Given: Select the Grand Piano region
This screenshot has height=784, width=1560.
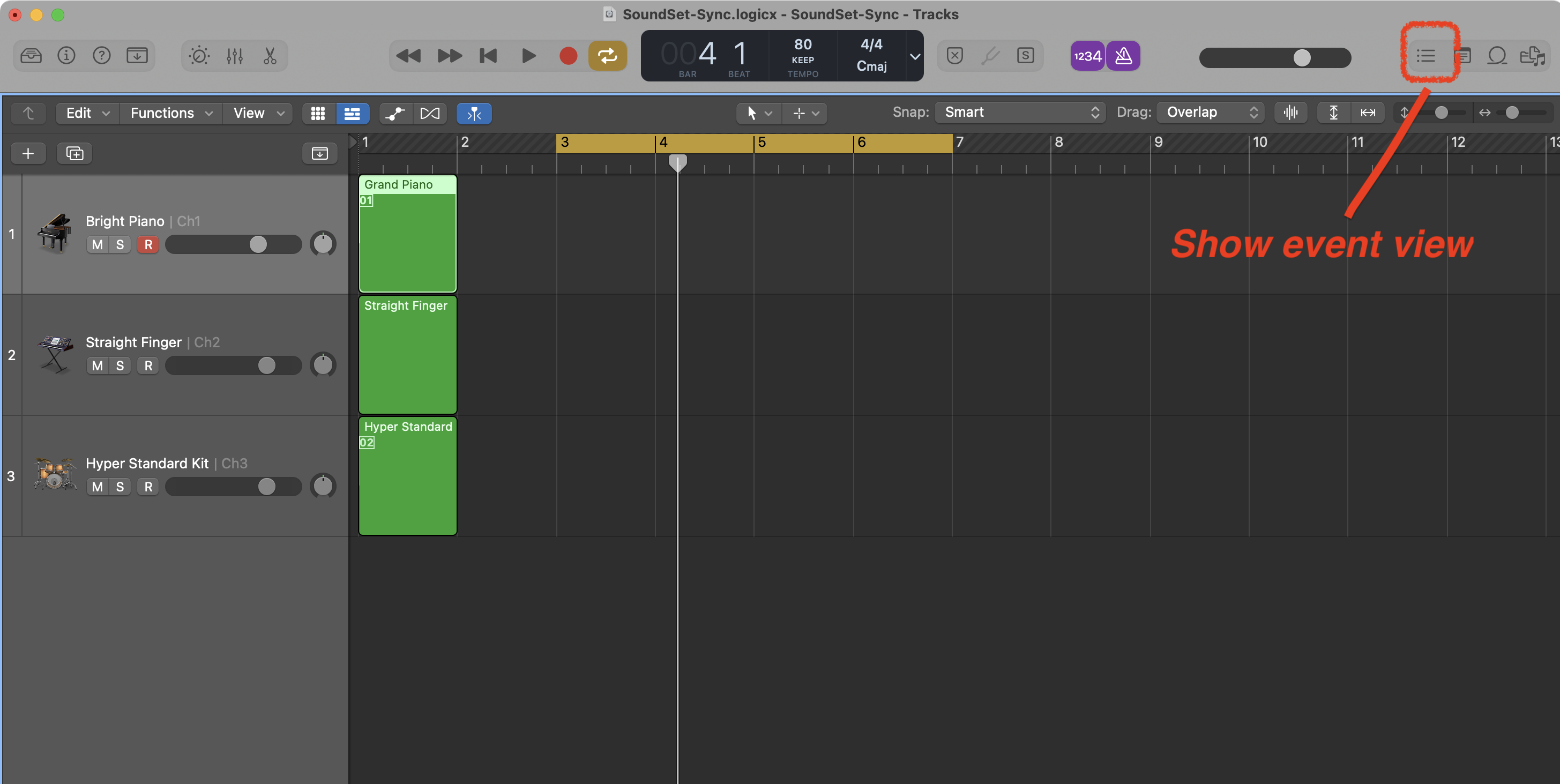Looking at the screenshot, I should [x=408, y=242].
